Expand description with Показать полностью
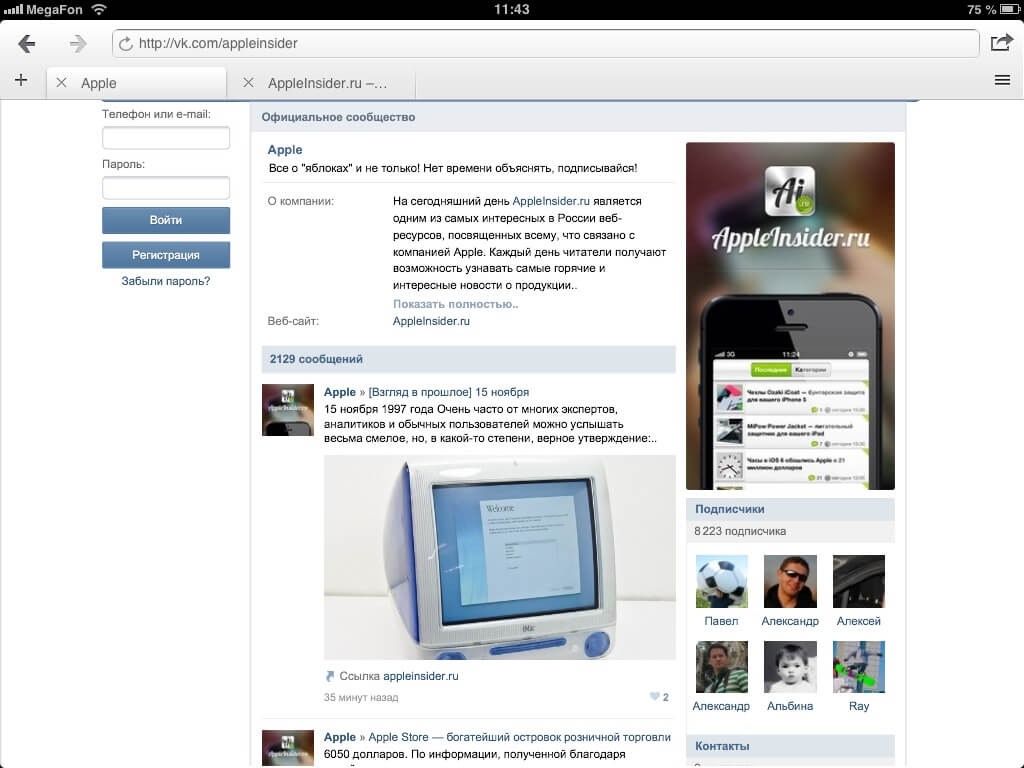The height and width of the screenshot is (768, 1024). [455, 304]
